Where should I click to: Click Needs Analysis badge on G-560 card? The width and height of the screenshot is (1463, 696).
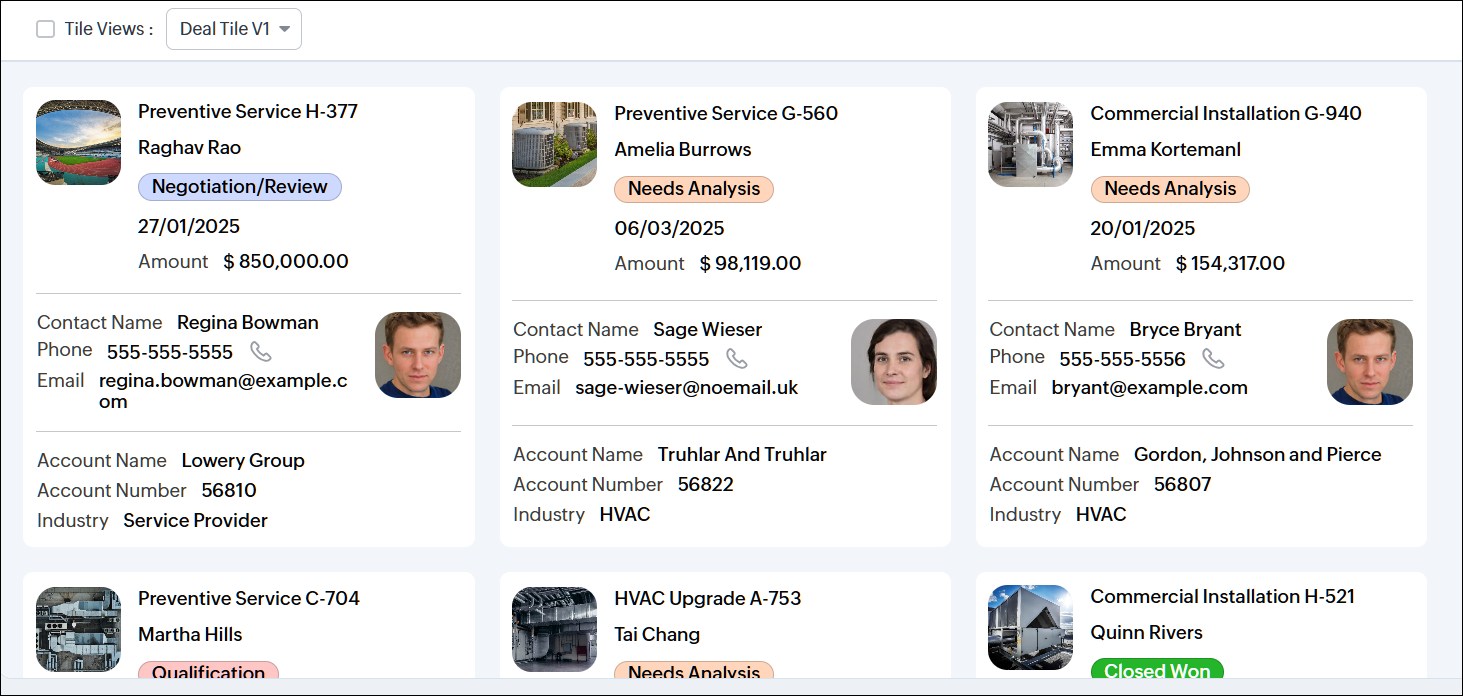[694, 189]
